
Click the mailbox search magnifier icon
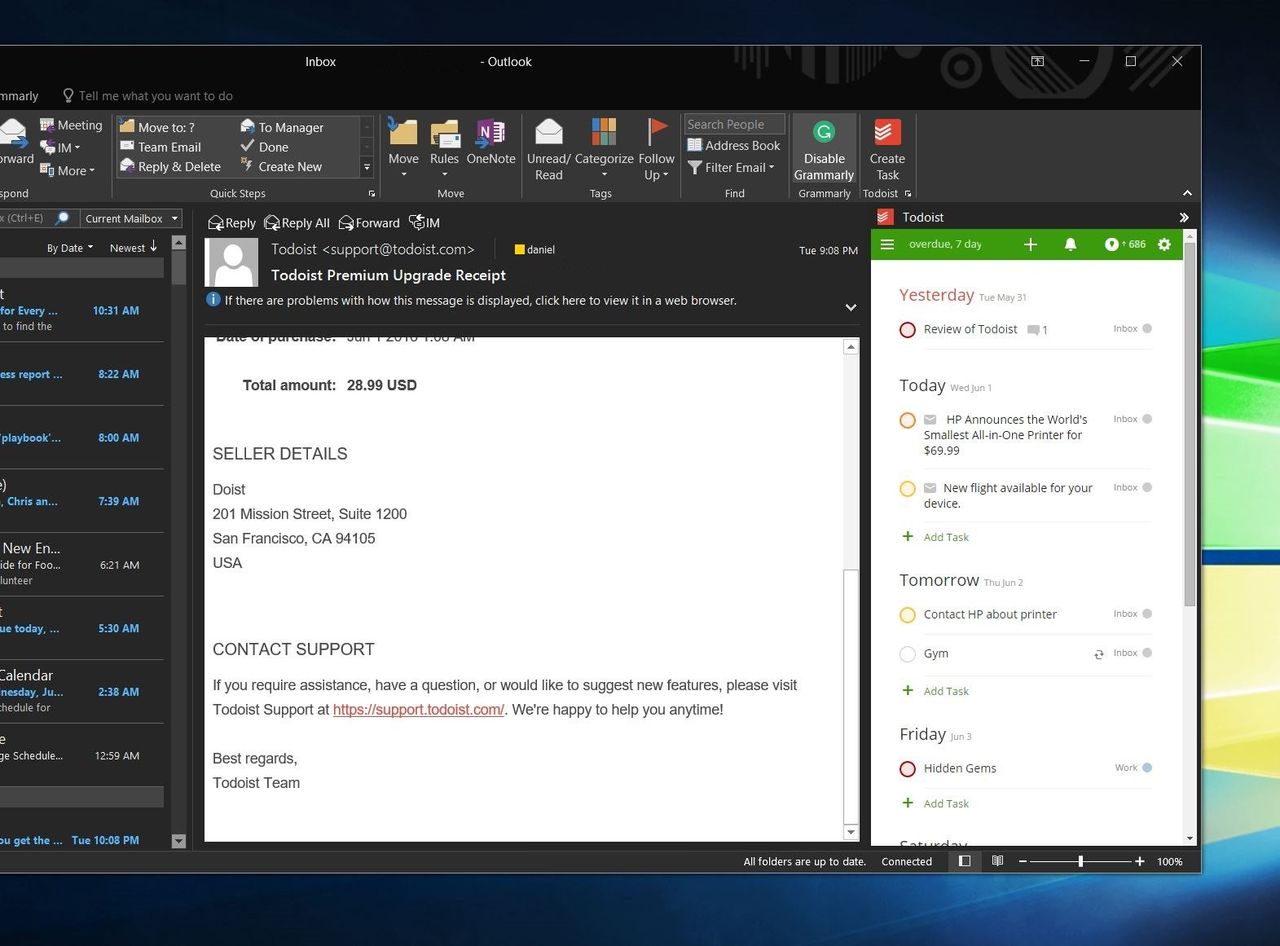tap(63, 218)
